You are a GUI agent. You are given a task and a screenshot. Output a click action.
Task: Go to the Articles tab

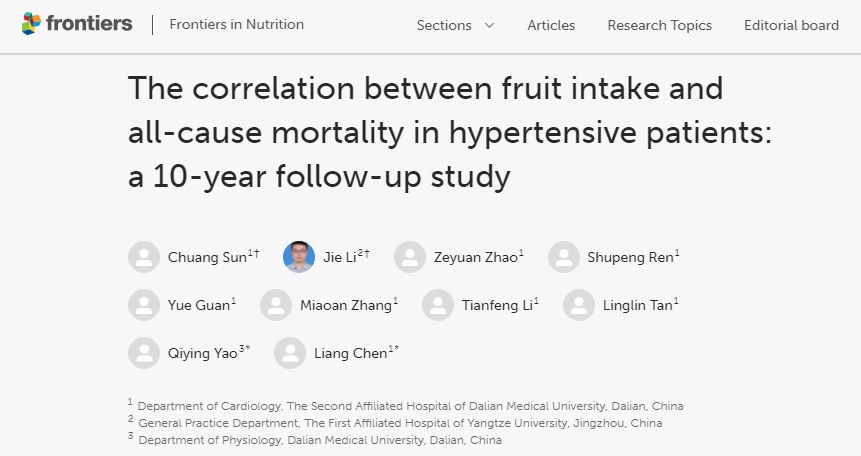(551, 25)
